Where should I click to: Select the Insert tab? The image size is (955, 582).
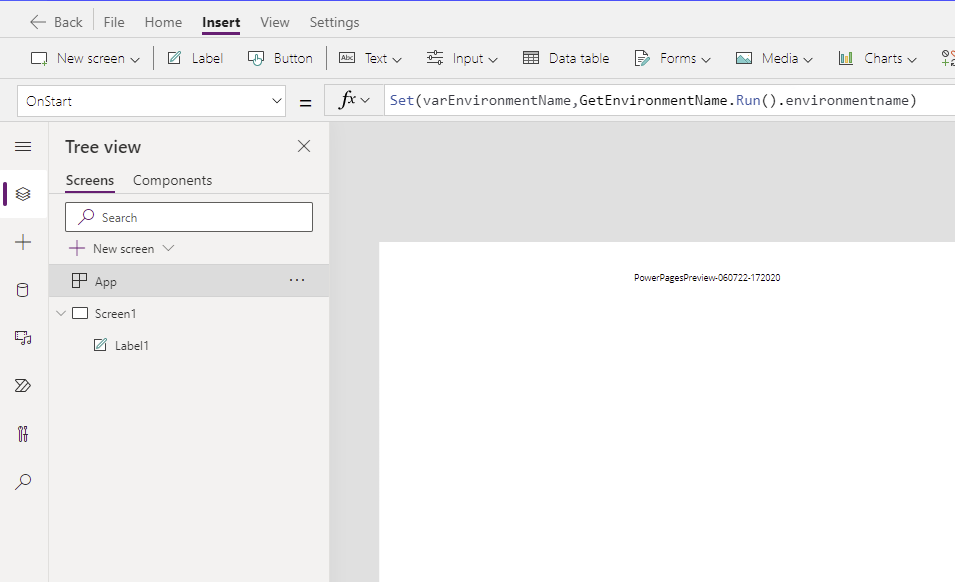[x=221, y=23]
